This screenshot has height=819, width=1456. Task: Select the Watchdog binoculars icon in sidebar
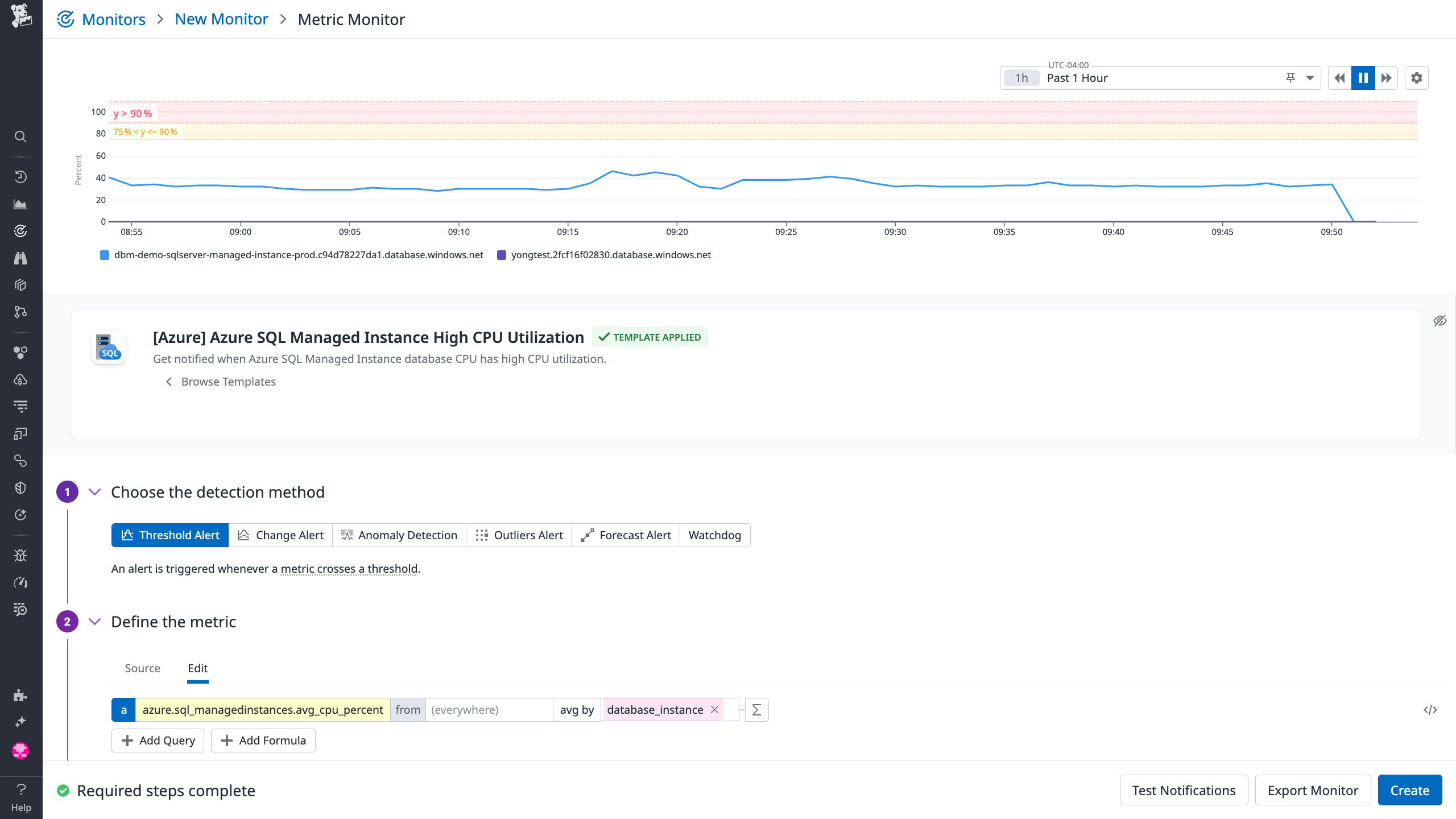(20, 258)
